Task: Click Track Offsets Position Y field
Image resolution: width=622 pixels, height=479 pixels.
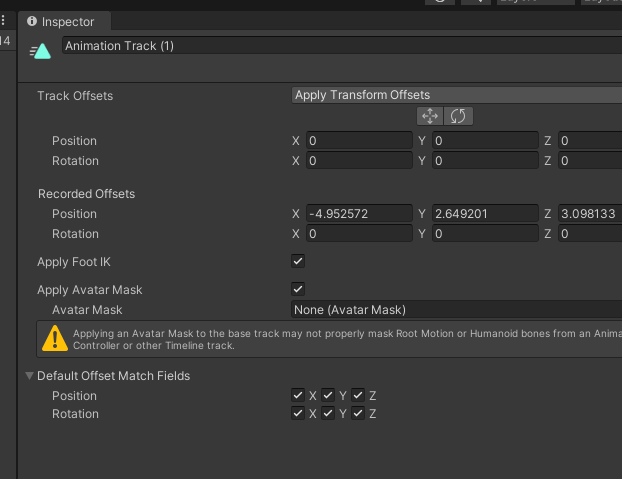Action: 484,141
